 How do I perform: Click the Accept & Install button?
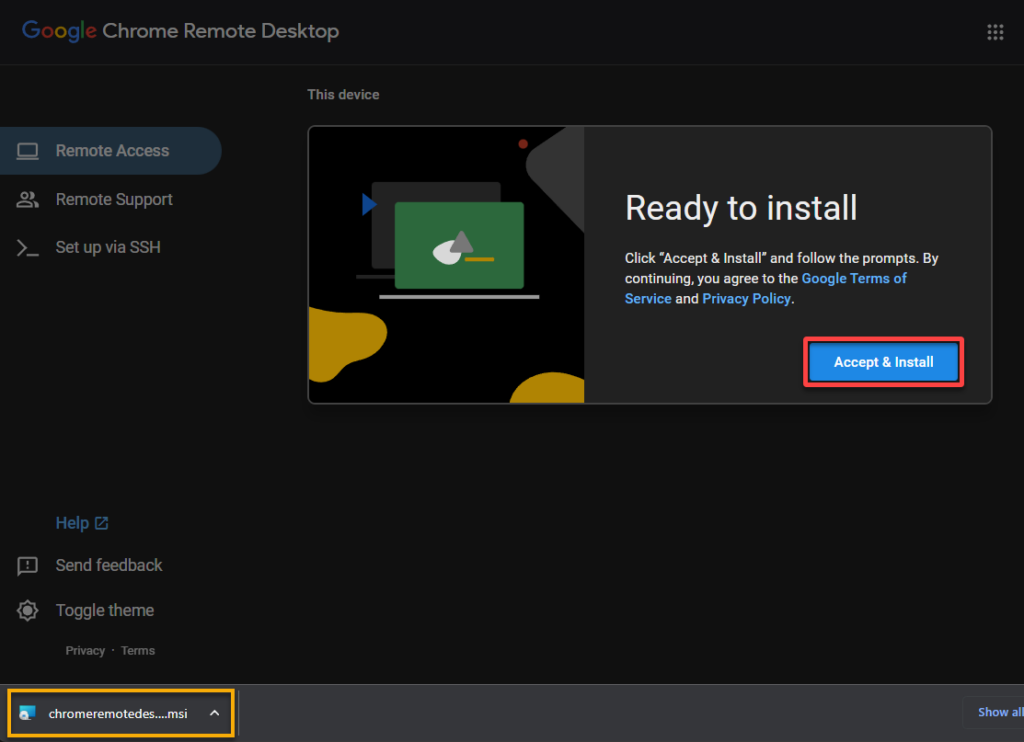point(883,361)
